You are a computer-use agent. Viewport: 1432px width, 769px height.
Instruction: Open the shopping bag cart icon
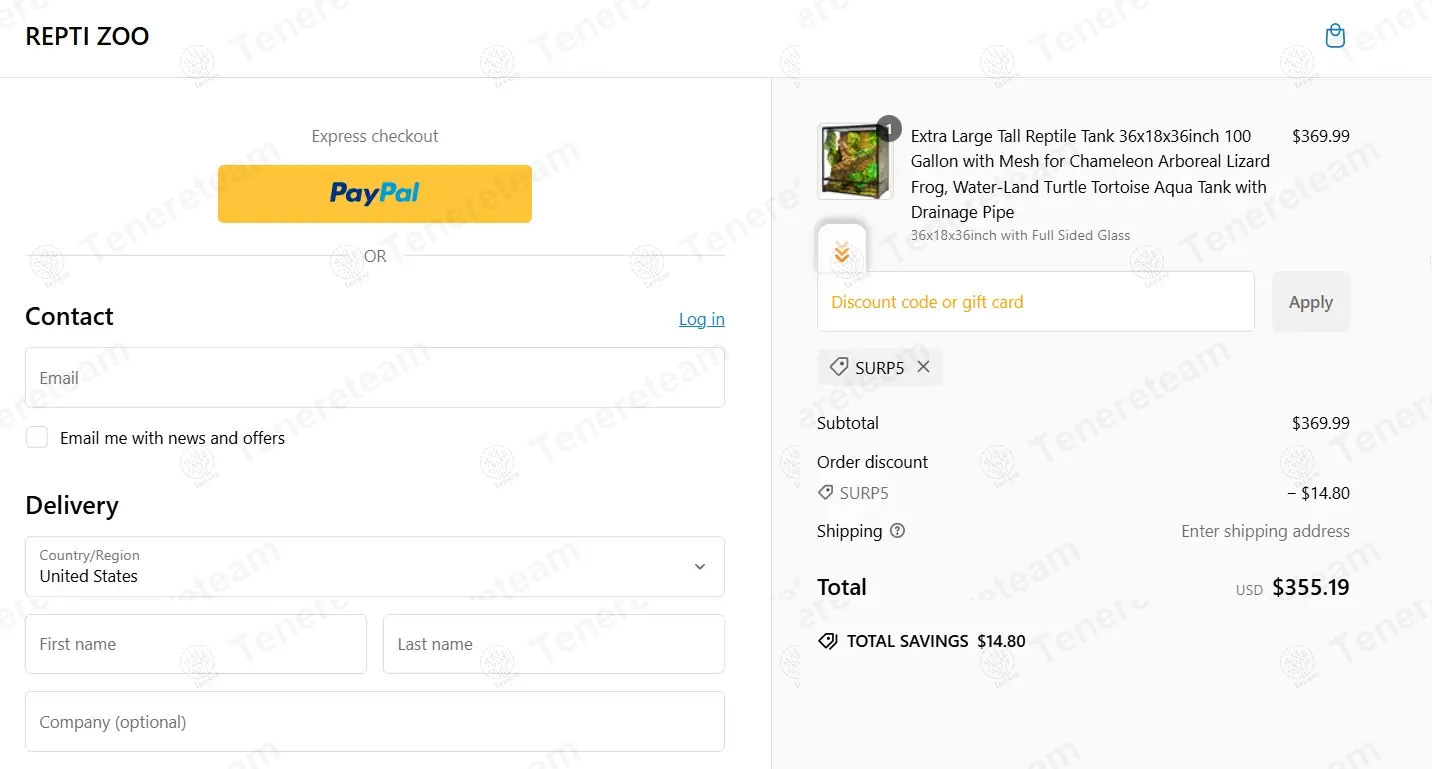click(1335, 37)
